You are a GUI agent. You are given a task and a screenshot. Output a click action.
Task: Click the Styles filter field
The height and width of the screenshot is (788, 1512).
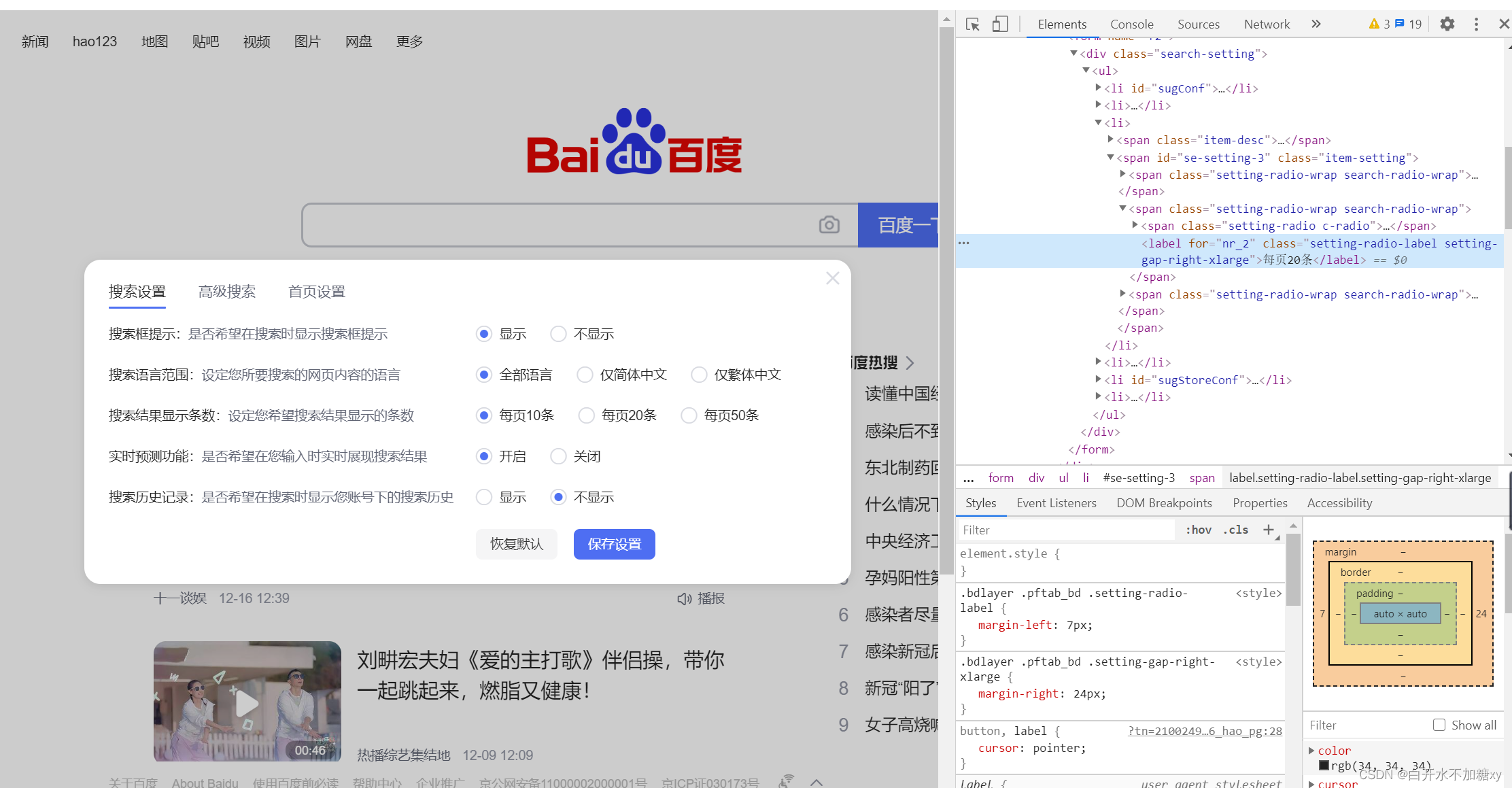click(1066, 530)
